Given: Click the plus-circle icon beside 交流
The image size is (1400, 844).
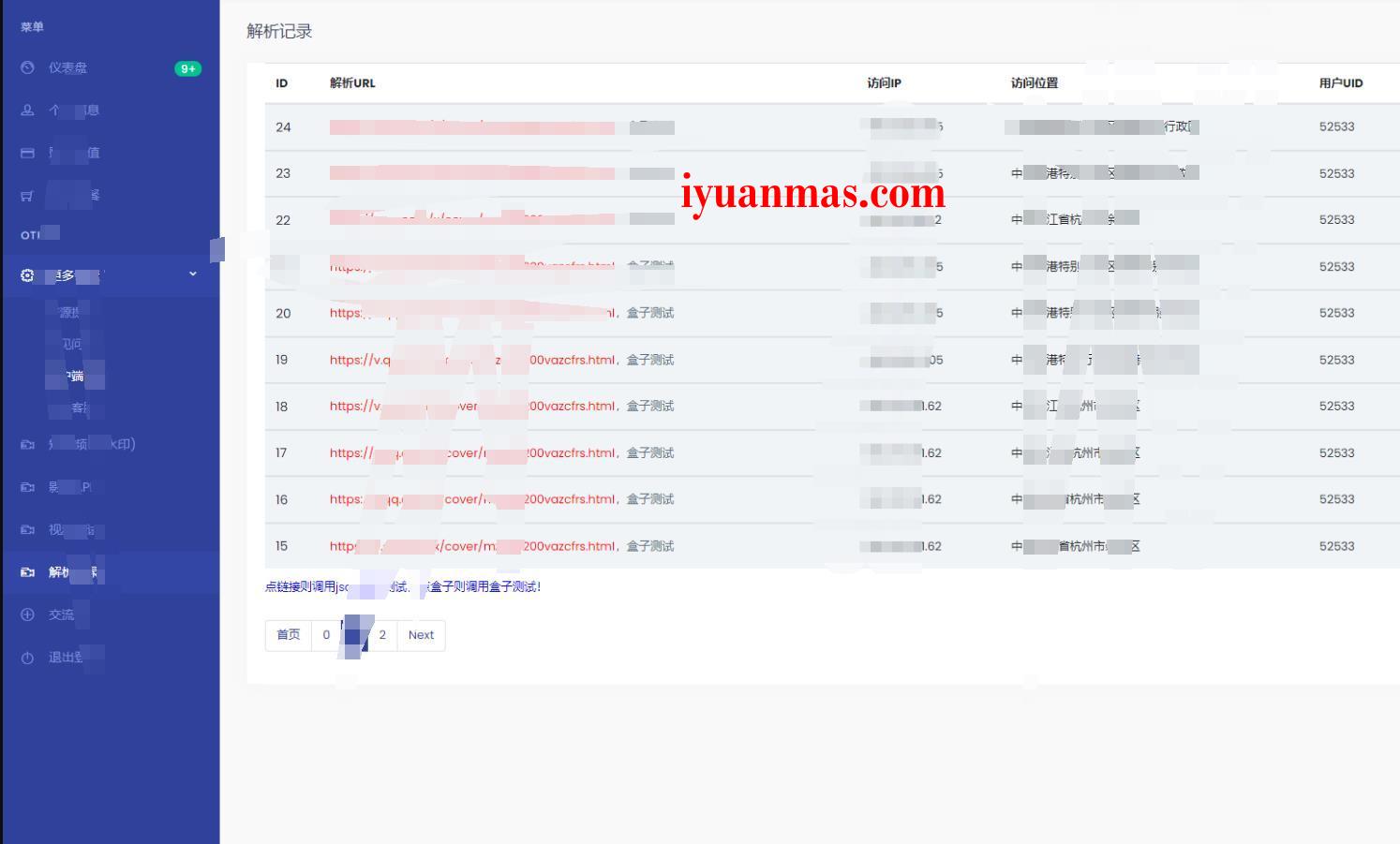Looking at the screenshot, I should pyautogui.click(x=27, y=614).
